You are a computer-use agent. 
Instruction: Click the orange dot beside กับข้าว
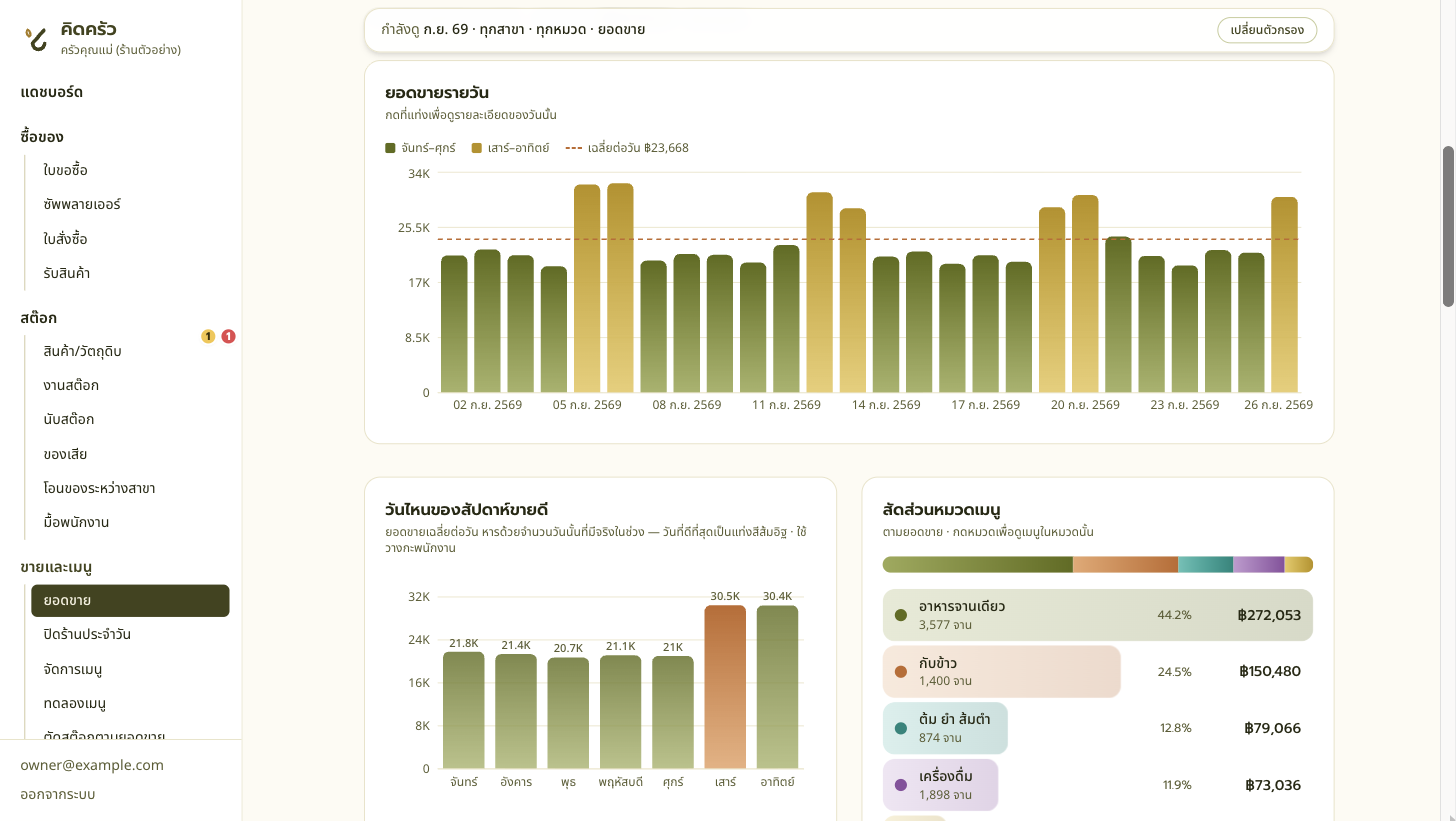[901, 672]
